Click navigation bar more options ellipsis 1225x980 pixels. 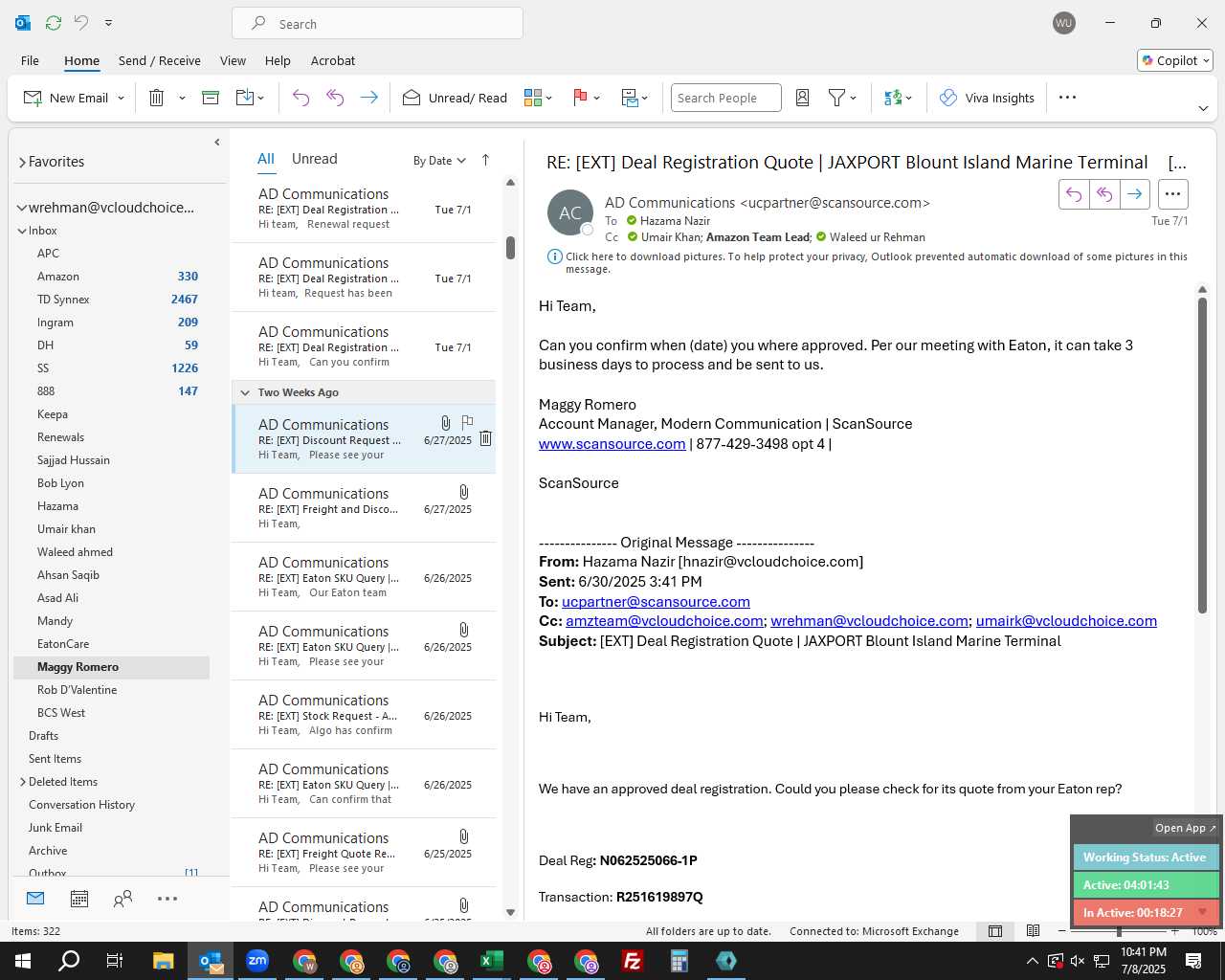pyautogui.click(x=167, y=899)
